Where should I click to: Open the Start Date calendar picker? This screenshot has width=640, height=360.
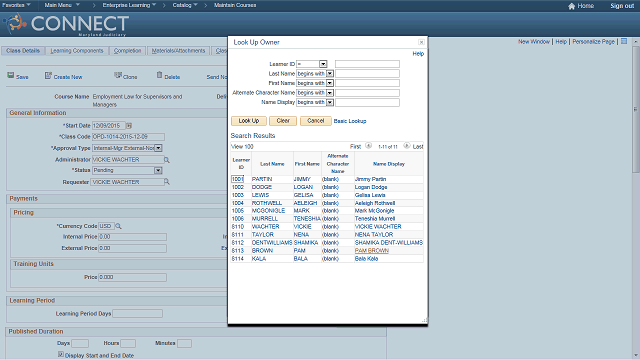point(129,126)
